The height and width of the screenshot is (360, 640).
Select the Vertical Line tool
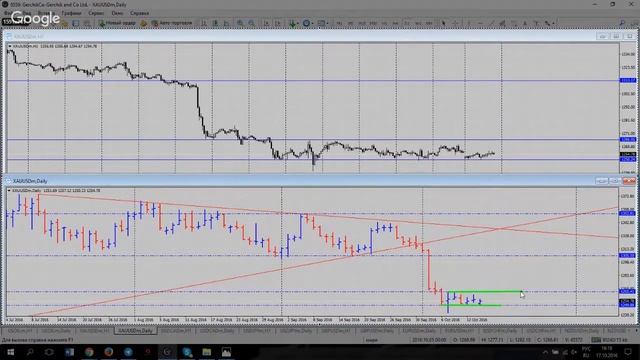coord(469,23)
